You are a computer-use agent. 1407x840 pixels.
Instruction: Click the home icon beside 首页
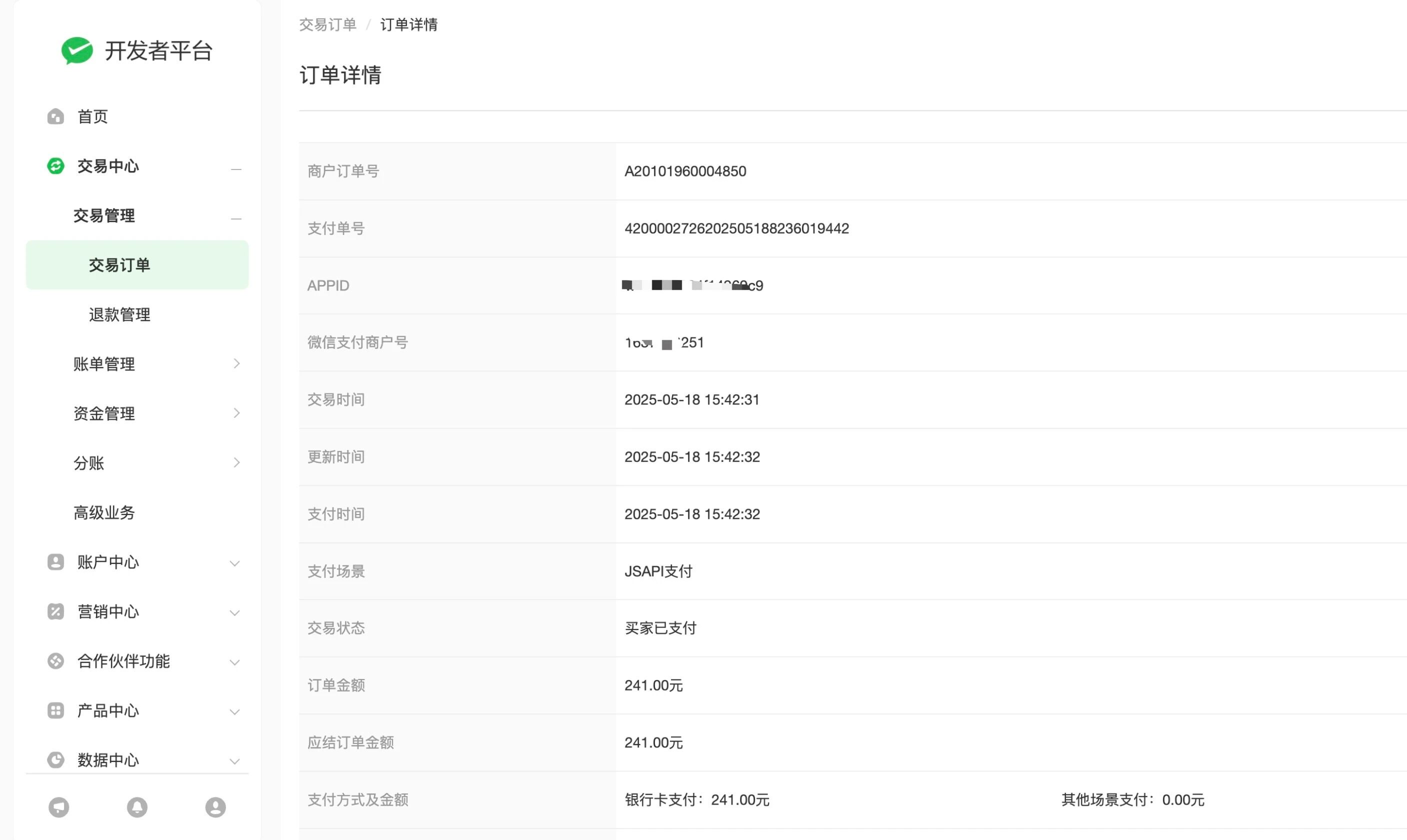pyautogui.click(x=55, y=116)
